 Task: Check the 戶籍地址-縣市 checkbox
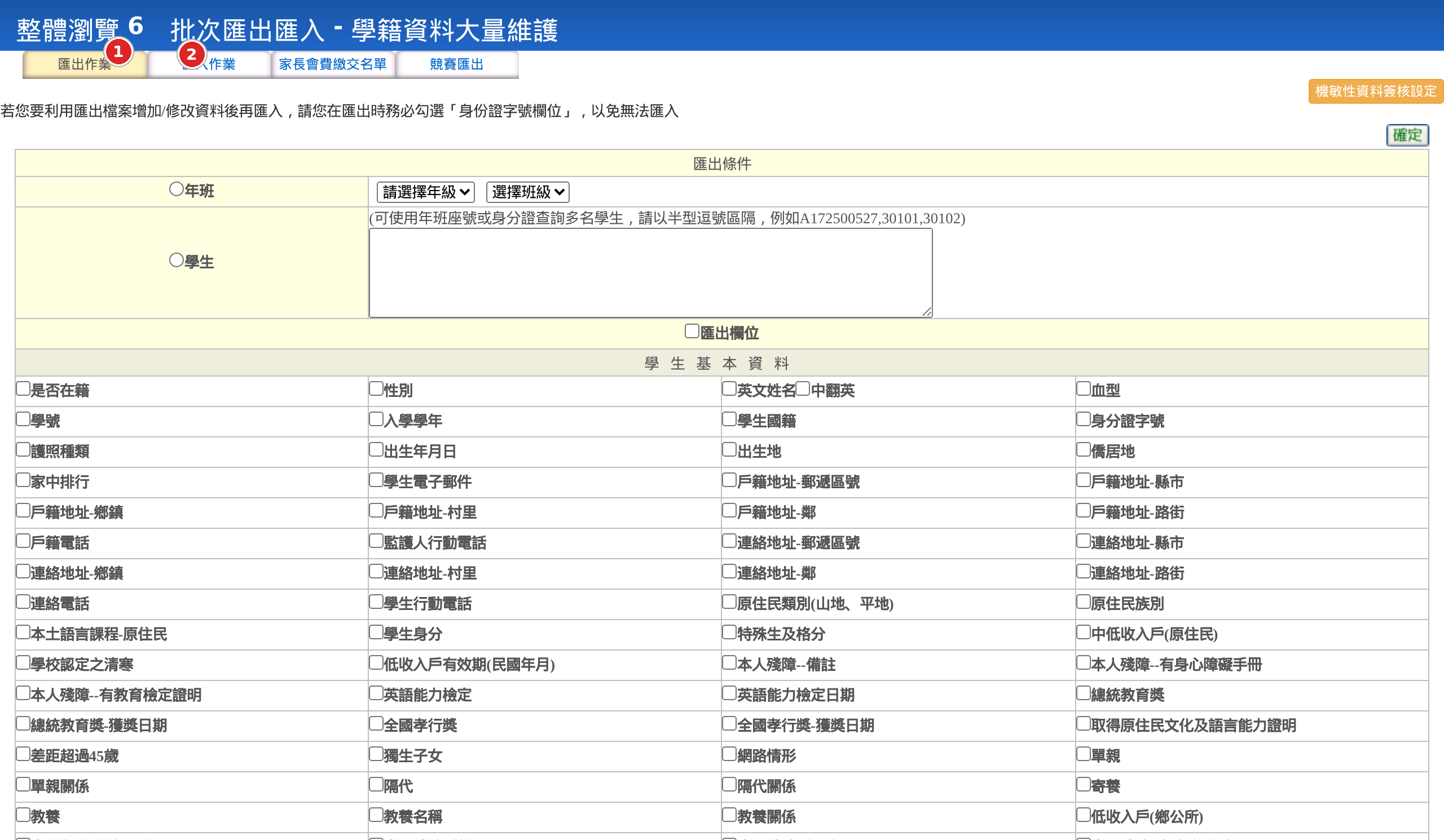[x=1083, y=480]
